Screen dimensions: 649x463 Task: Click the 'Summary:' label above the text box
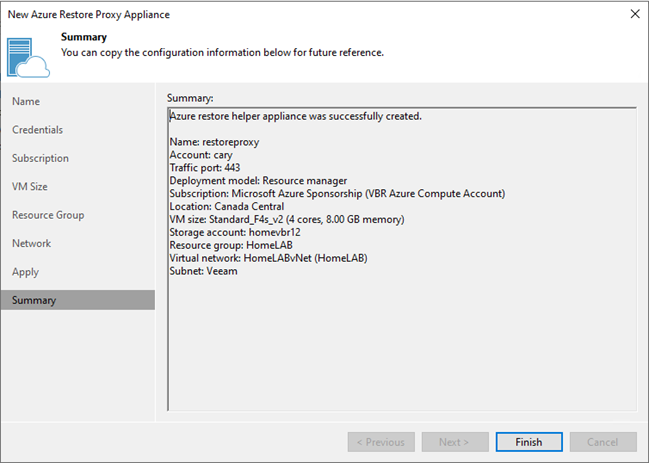tap(190, 98)
